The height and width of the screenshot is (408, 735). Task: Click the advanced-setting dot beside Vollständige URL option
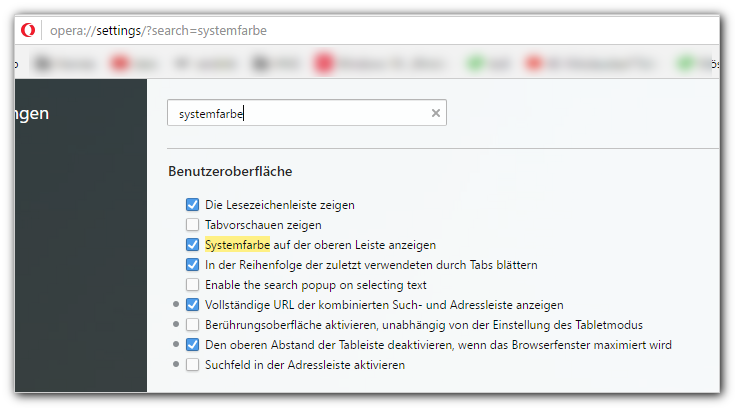tap(176, 304)
